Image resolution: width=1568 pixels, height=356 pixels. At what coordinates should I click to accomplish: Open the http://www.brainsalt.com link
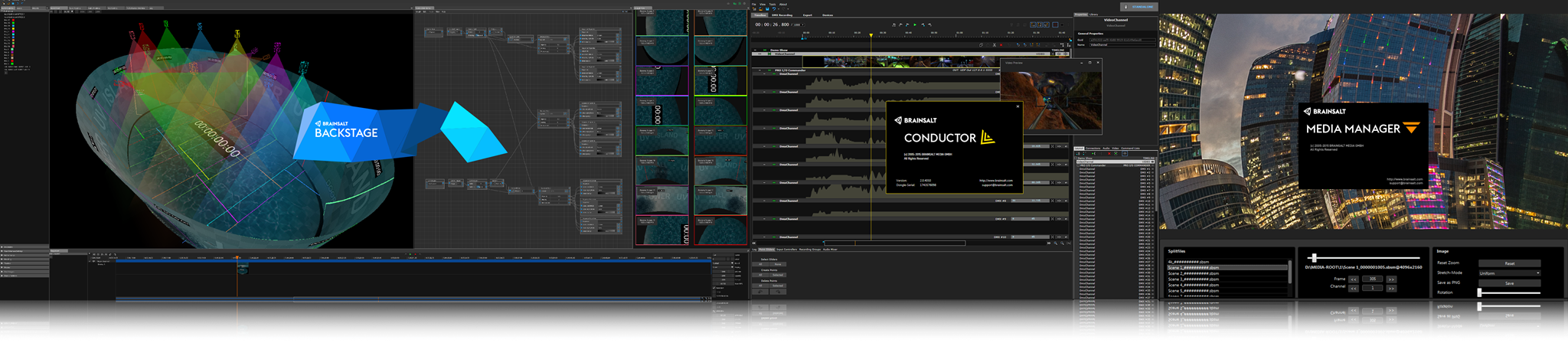coord(996,181)
